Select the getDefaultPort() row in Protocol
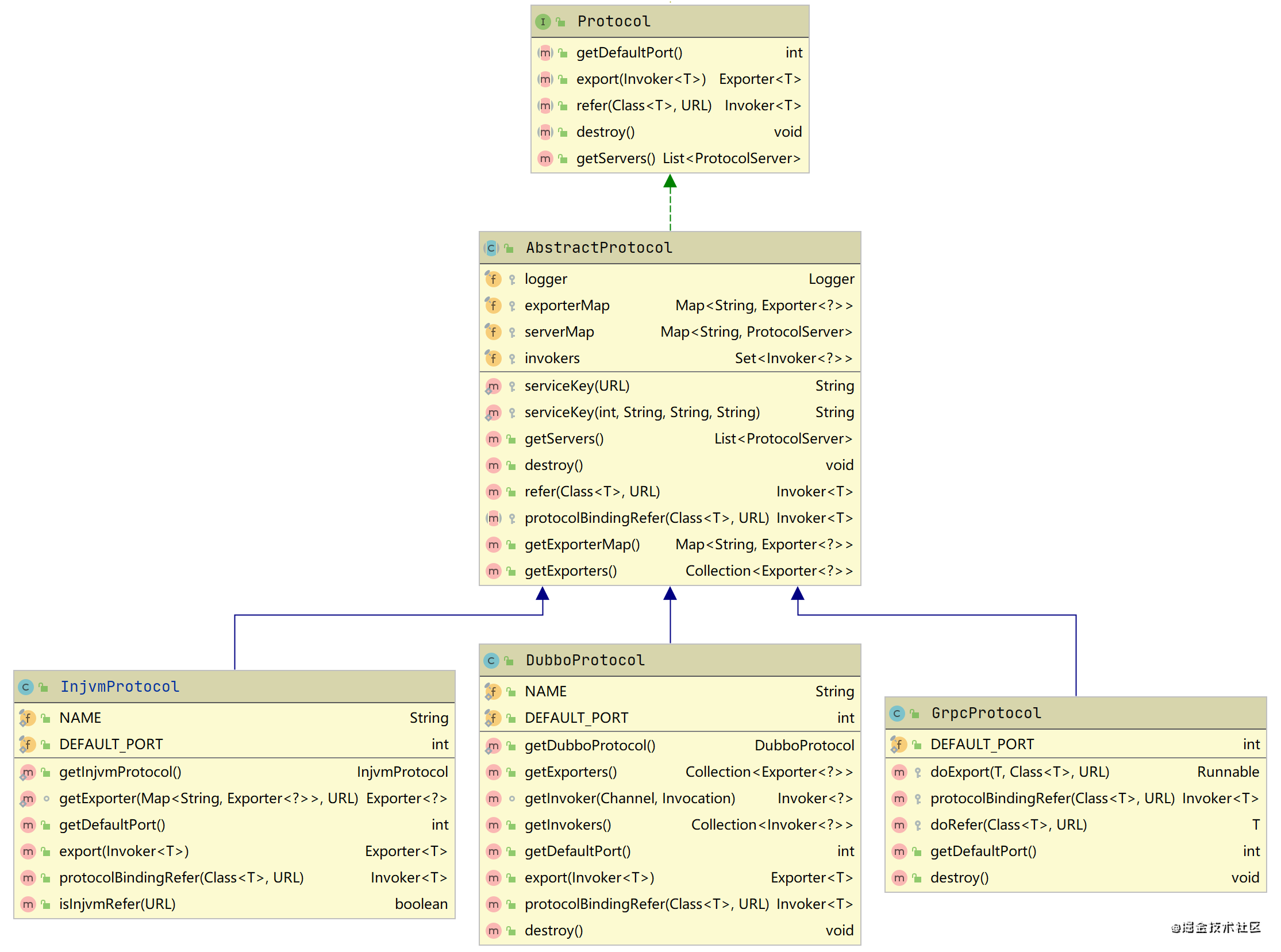The width and height of the screenshot is (1281, 952). (x=629, y=53)
